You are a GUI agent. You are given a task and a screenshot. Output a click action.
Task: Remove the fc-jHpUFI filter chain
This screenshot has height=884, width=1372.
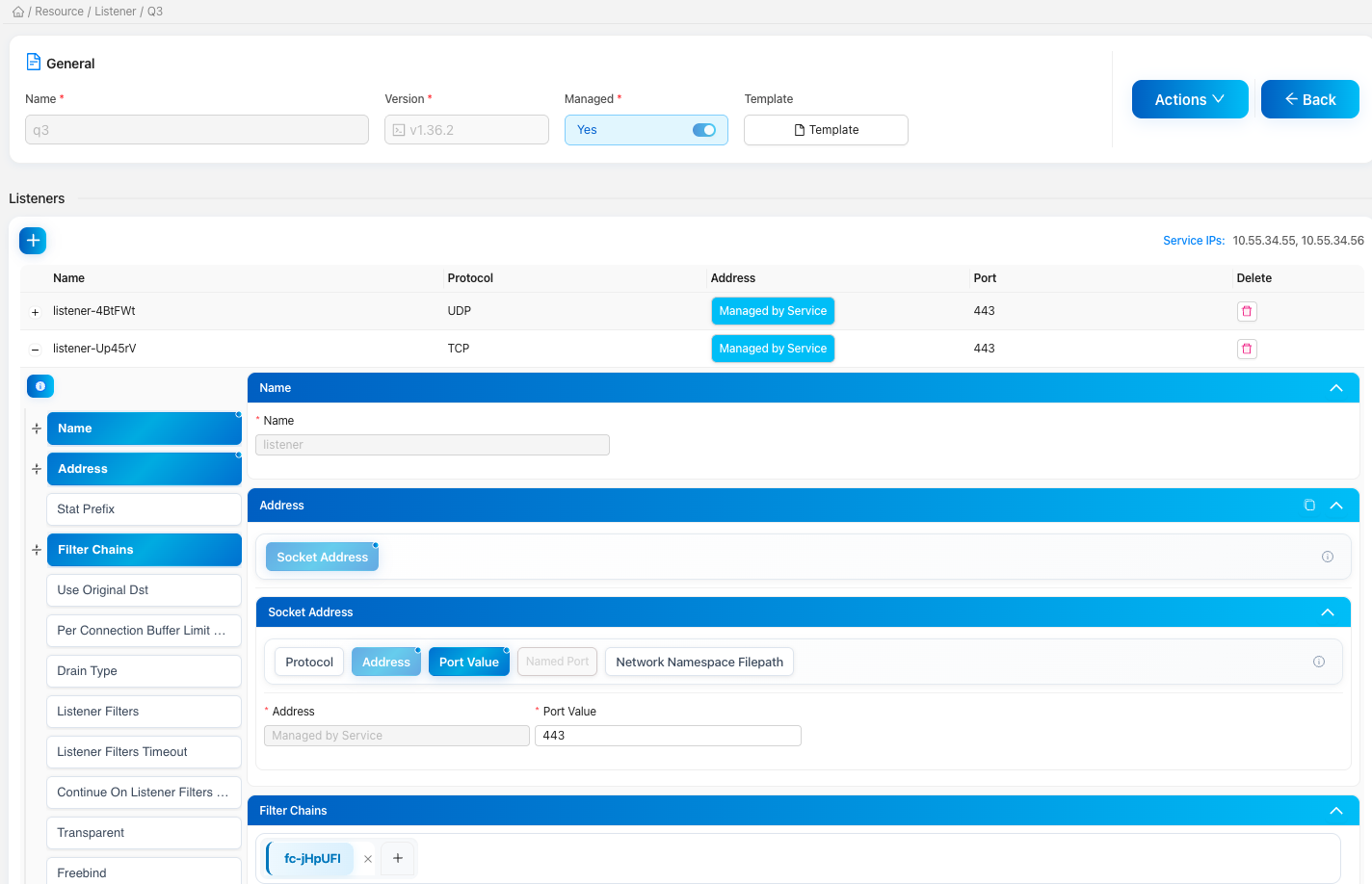point(368,859)
